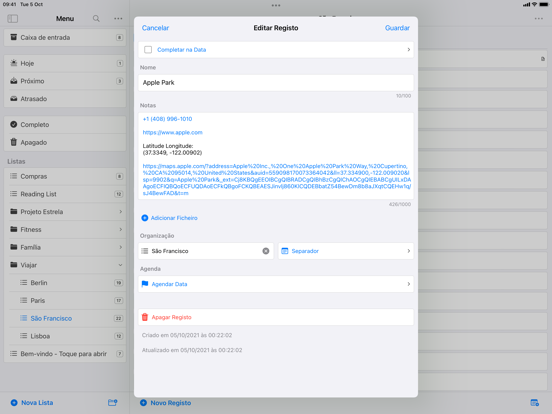Expand the Fitness folder chevron
The image size is (552, 414).
(x=120, y=230)
